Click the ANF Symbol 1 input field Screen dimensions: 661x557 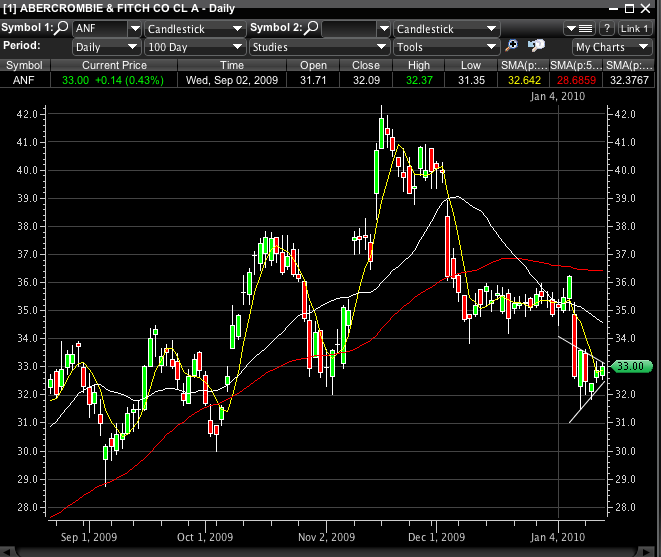pos(100,28)
